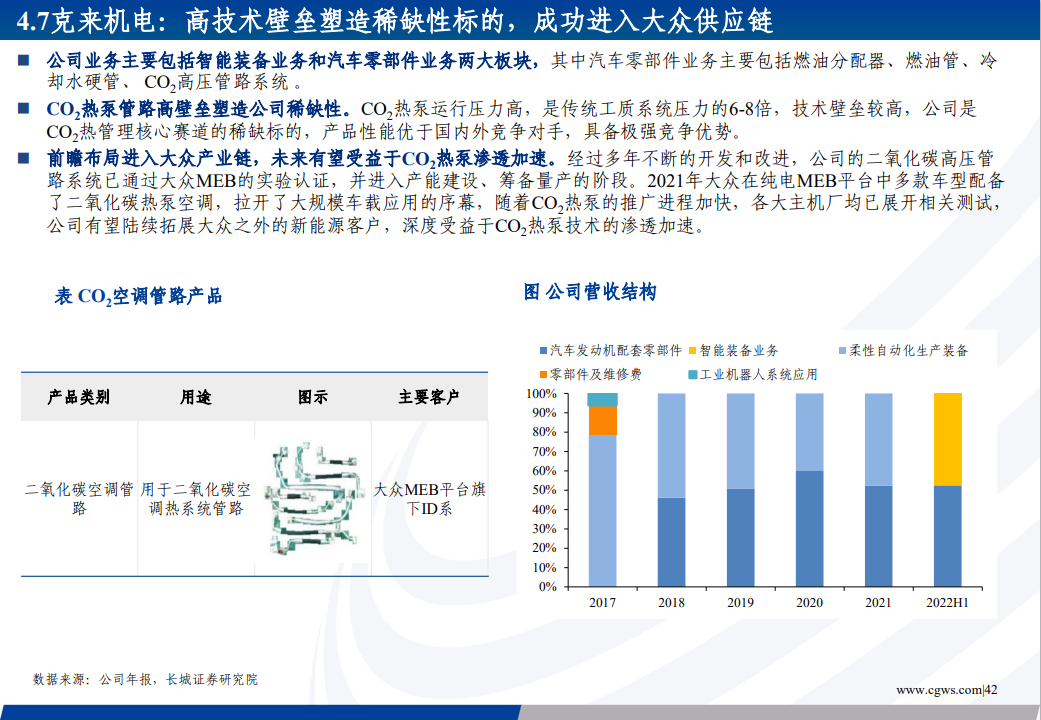This screenshot has height=720, width=1041.
Task: Click the teal top segment of 2017 bar
Action: 602,400
